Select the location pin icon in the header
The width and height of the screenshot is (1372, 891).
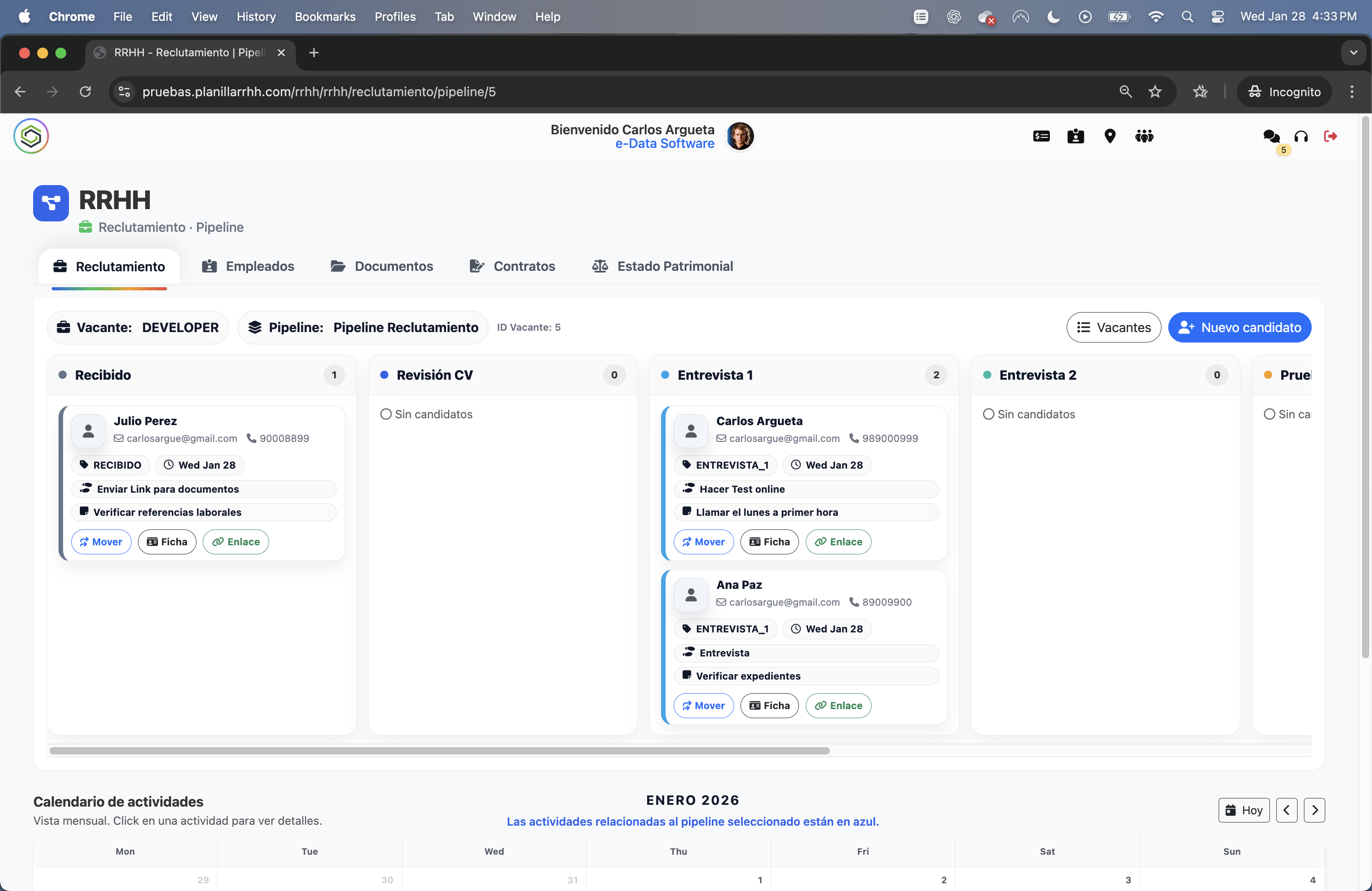coord(1110,137)
